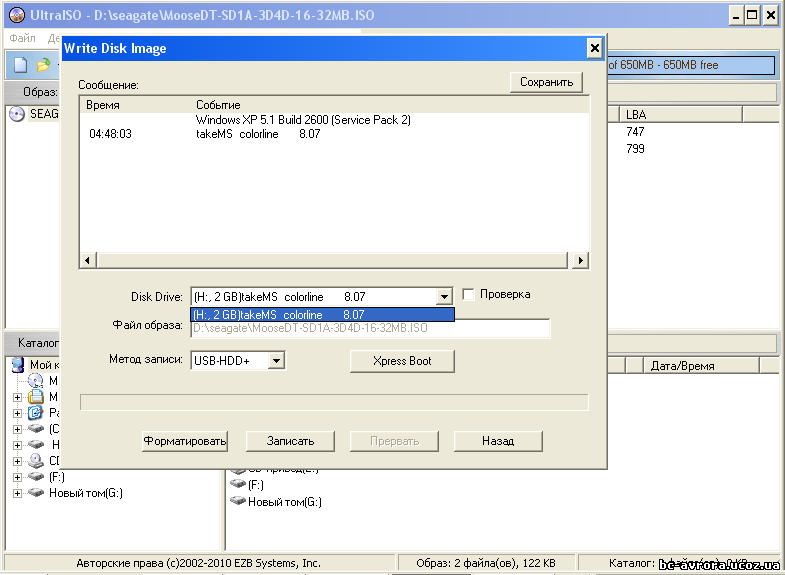Expand the (C drive tree node
Viewport: 785px width, 575px height.
coord(18,429)
